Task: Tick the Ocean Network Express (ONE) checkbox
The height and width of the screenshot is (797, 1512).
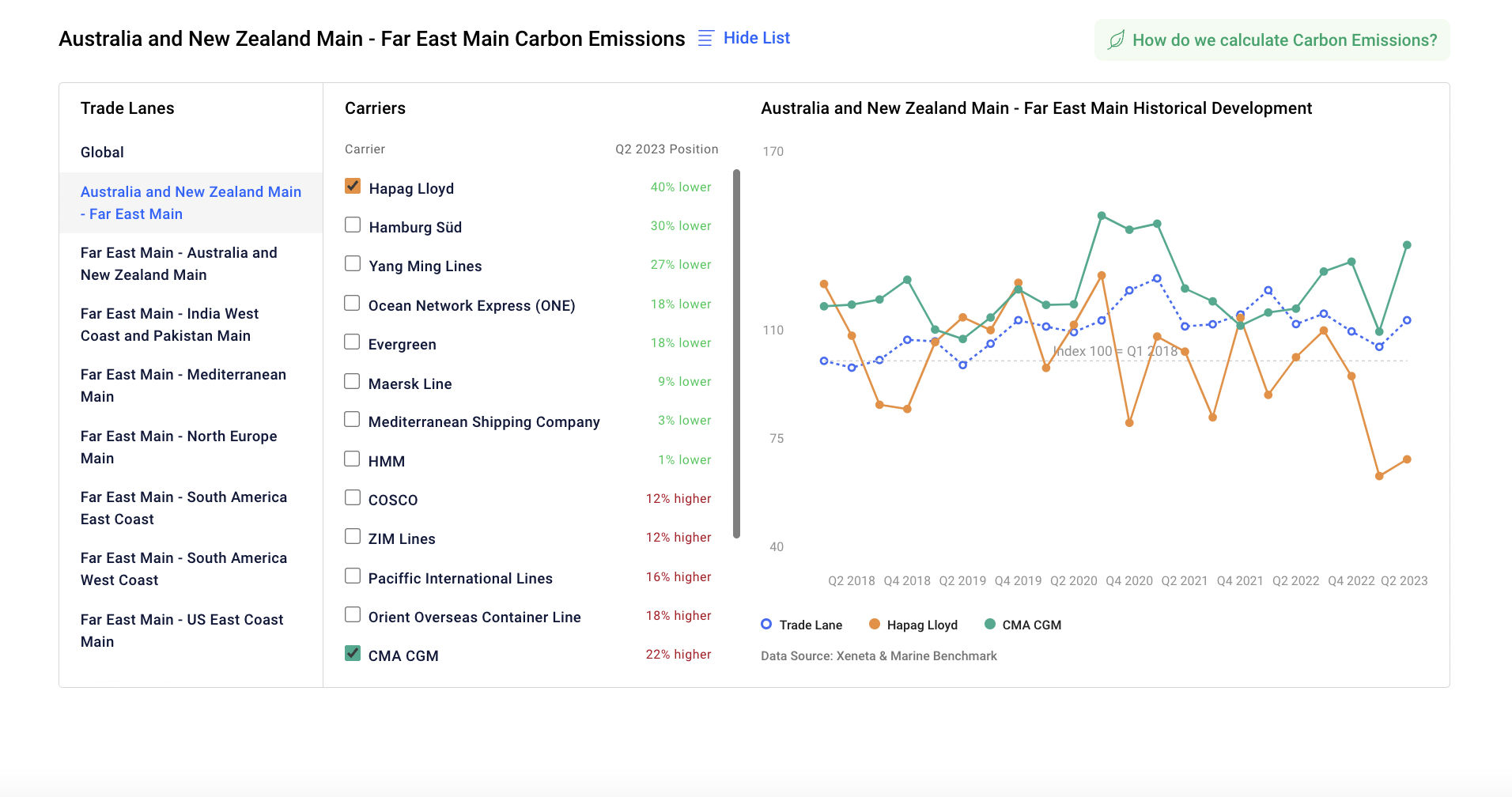Action: click(353, 304)
